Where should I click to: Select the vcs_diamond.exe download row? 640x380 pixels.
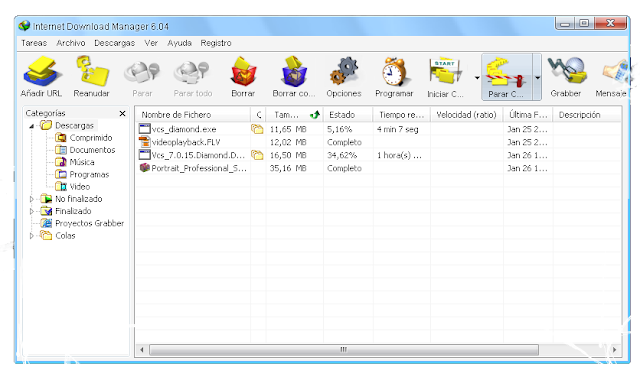pos(378,129)
